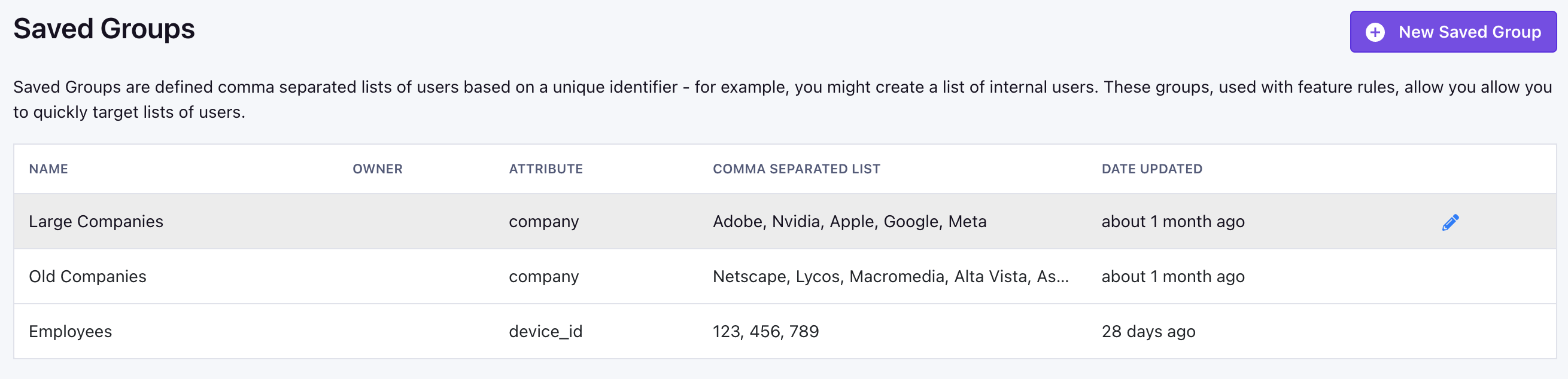
Task: Click the device_id attribute of Employees
Action: coord(546,332)
